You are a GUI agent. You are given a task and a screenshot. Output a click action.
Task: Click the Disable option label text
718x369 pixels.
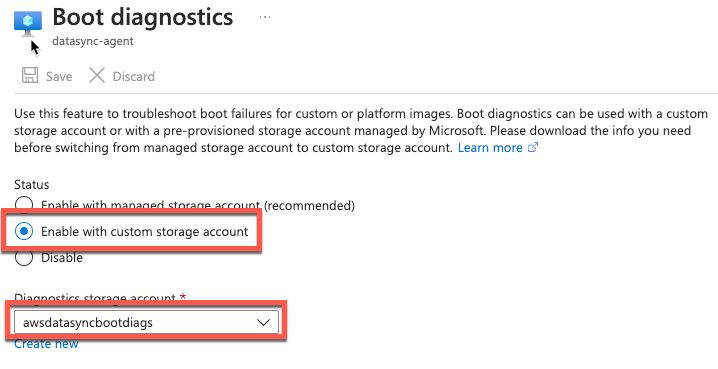click(x=62, y=258)
